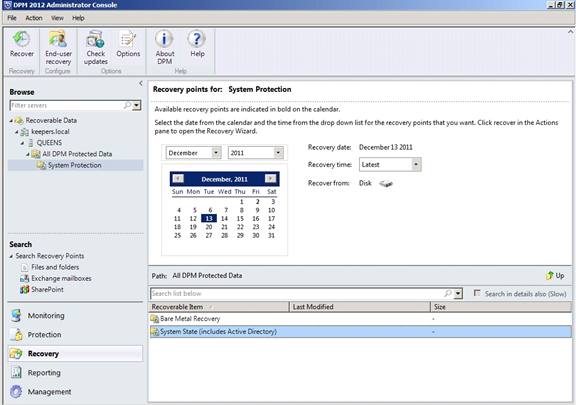Image resolution: width=576 pixels, height=405 pixels.
Task: Switch to the Monitoring workspace
Action: (x=75, y=315)
